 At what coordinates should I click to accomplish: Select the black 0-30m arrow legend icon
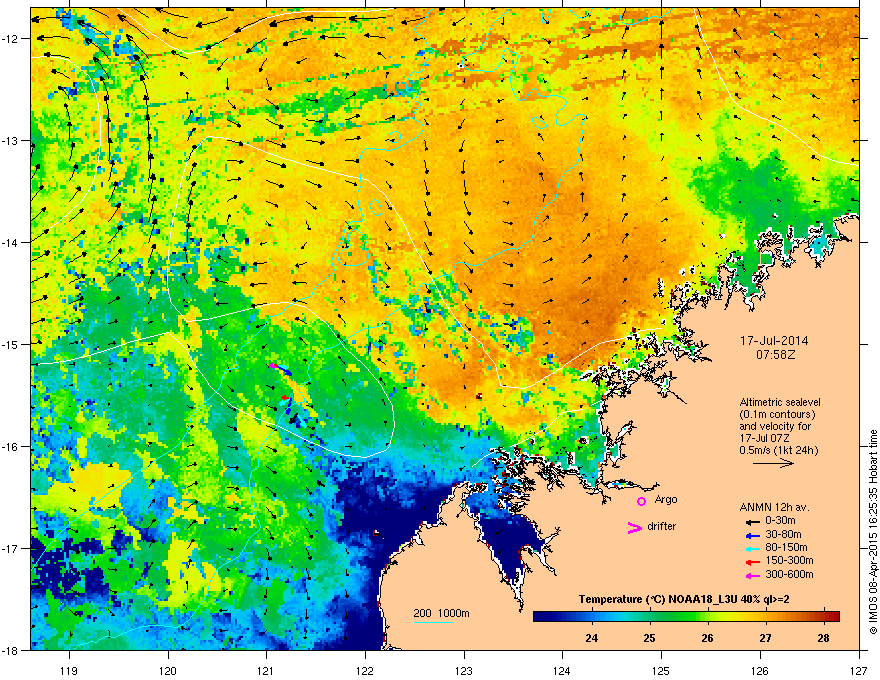(x=753, y=521)
